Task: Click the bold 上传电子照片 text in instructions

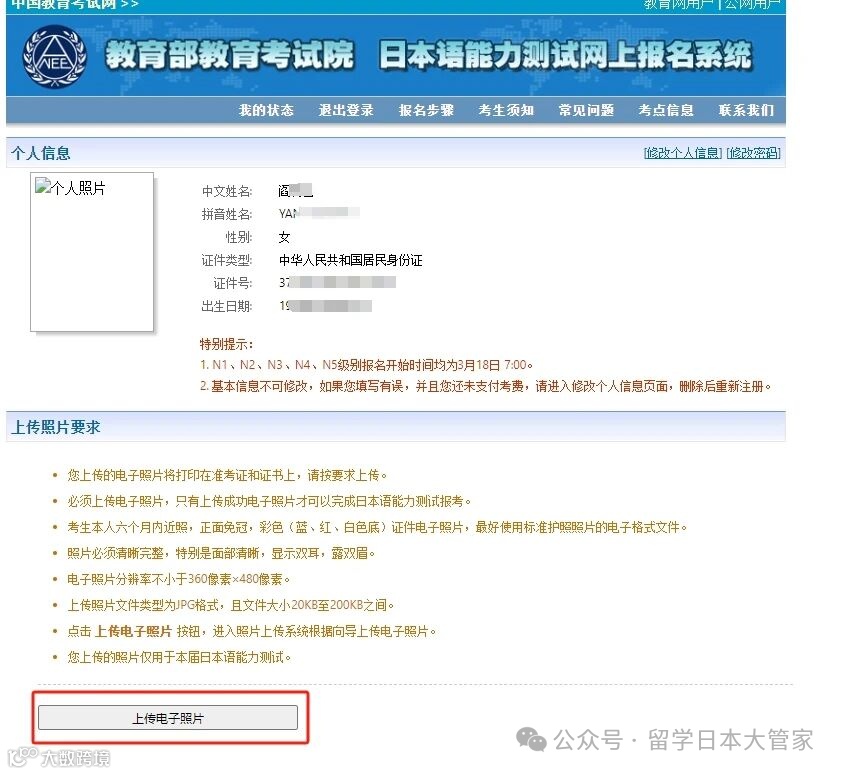Action: point(133,631)
